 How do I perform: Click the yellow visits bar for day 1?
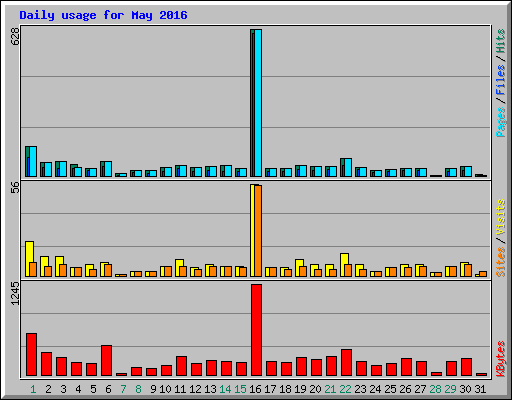click(x=28, y=259)
